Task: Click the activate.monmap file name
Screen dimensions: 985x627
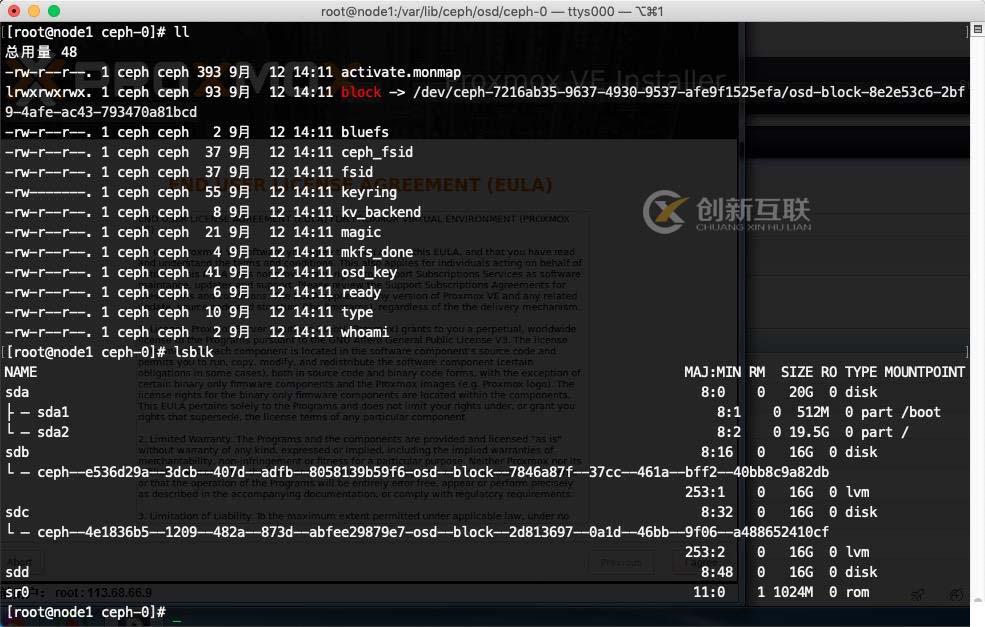Action: [x=401, y=72]
